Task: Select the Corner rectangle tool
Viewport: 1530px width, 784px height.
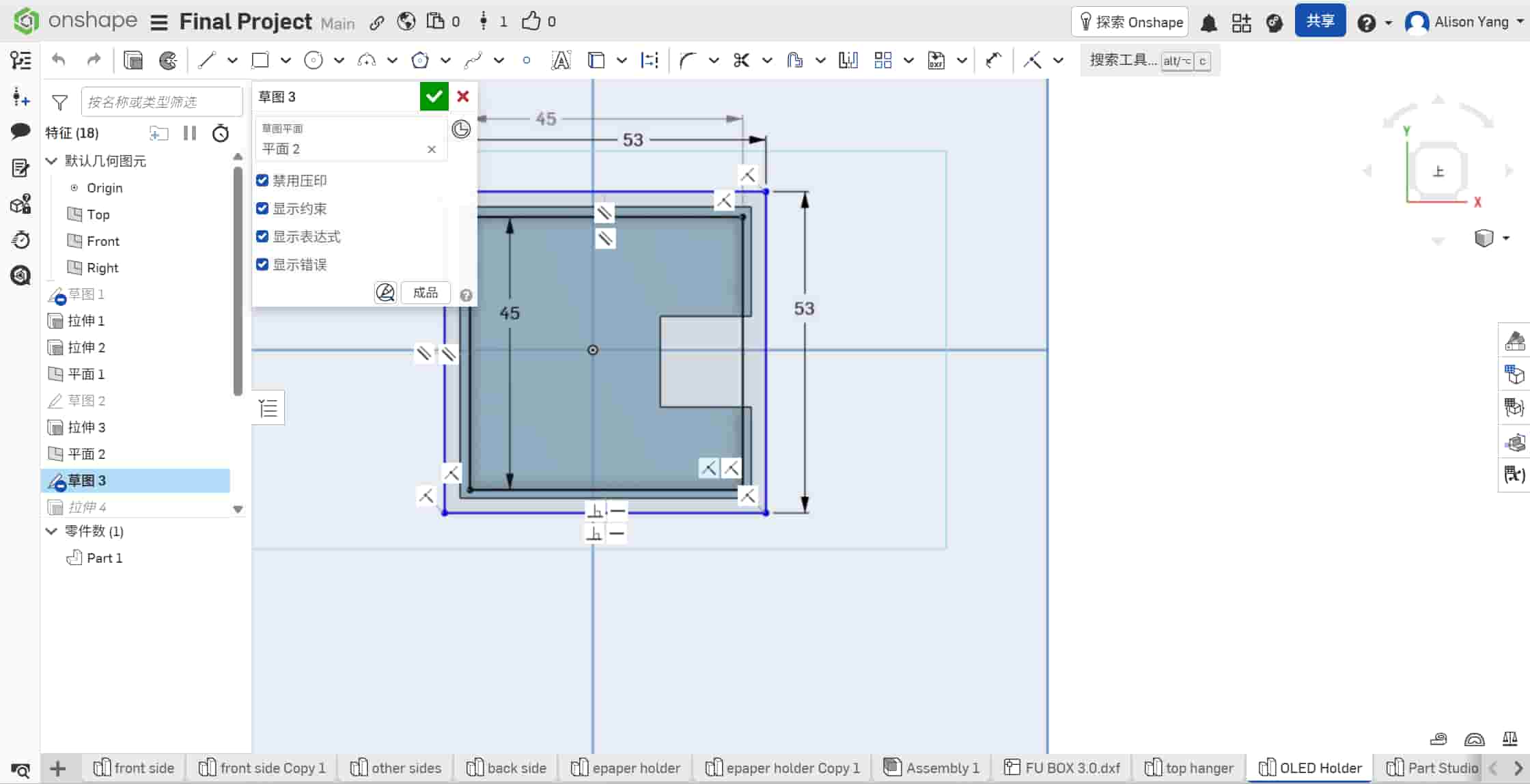Action: tap(260, 60)
